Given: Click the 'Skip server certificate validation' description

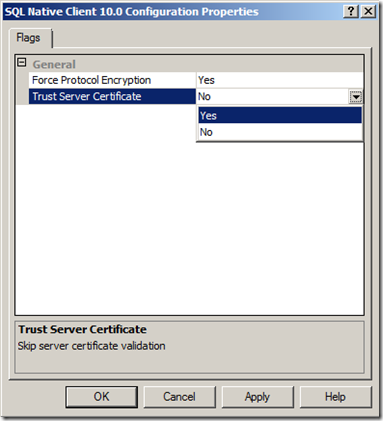Looking at the screenshot, I should click(x=91, y=346).
